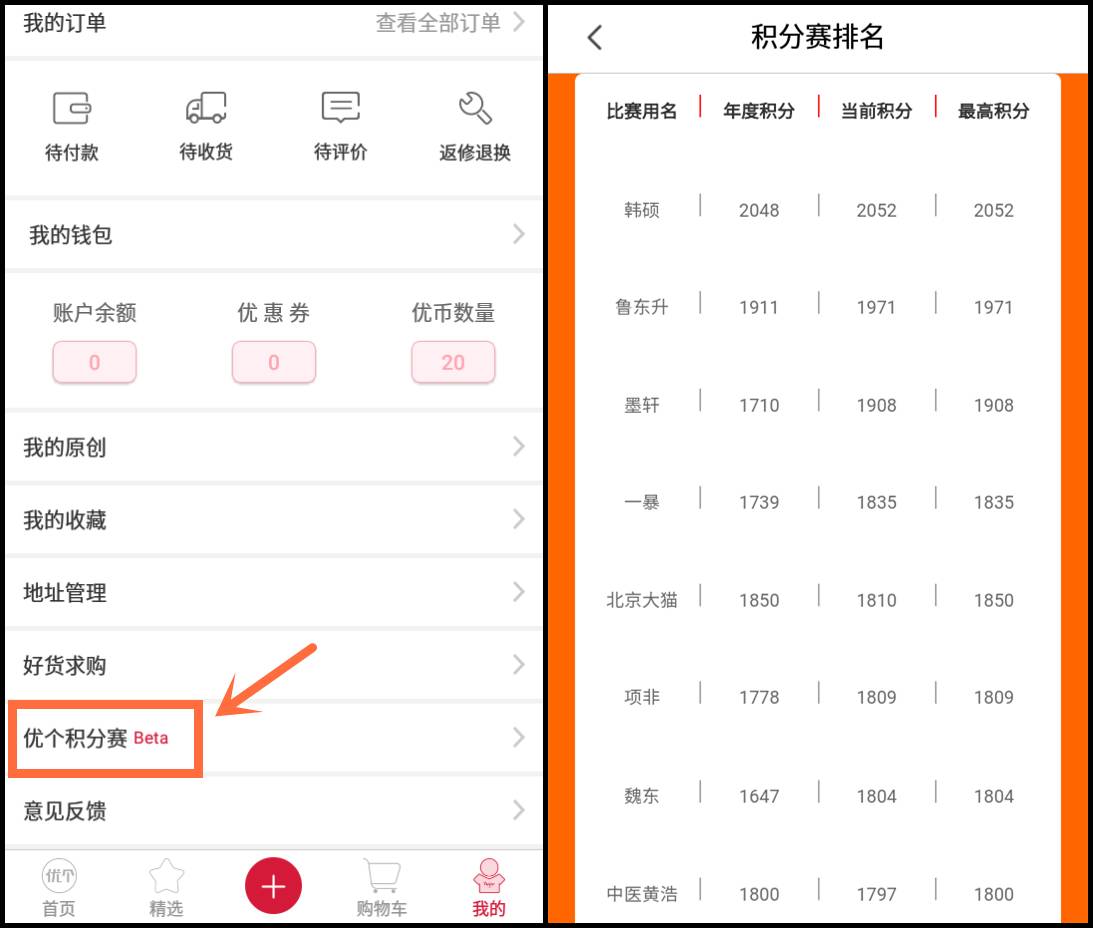Open the points competition Beta entry
Image resolution: width=1093 pixels, height=928 pixels.
tap(105, 739)
